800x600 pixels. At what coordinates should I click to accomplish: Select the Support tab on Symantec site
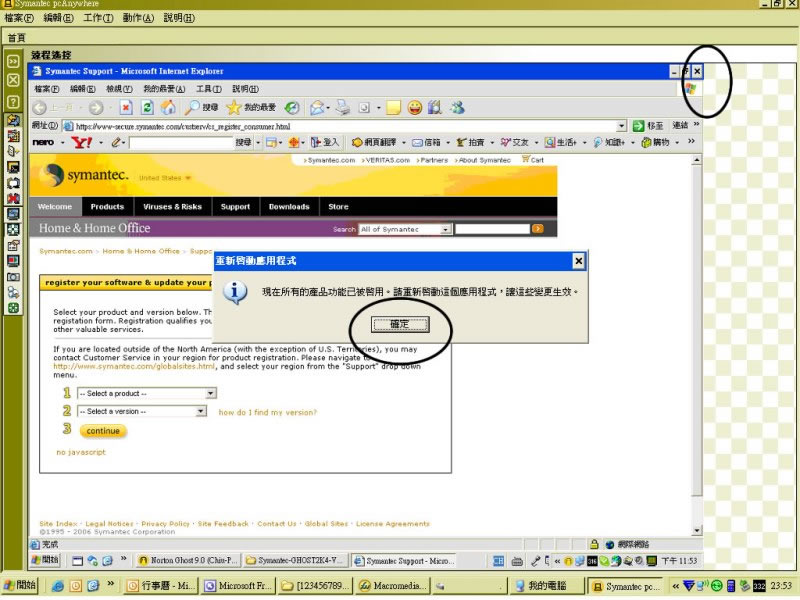point(235,207)
